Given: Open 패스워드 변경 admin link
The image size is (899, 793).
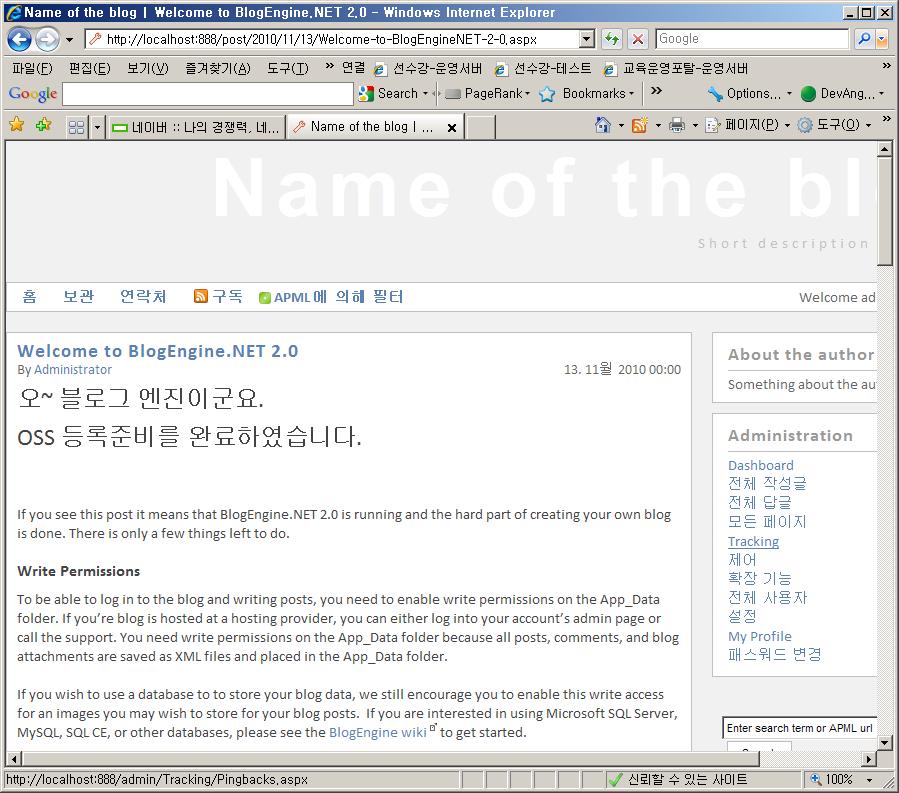Looking at the screenshot, I should pyautogui.click(x=775, y=654).
